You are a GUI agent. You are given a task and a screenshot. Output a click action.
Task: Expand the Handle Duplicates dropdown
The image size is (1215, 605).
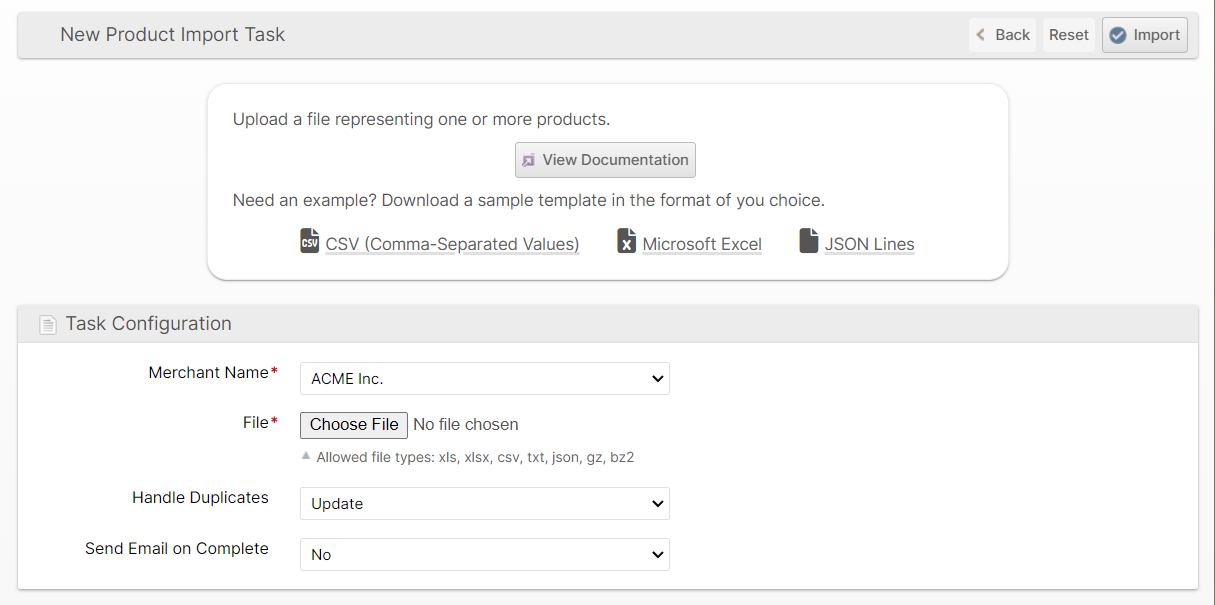[x=484, y=504]
